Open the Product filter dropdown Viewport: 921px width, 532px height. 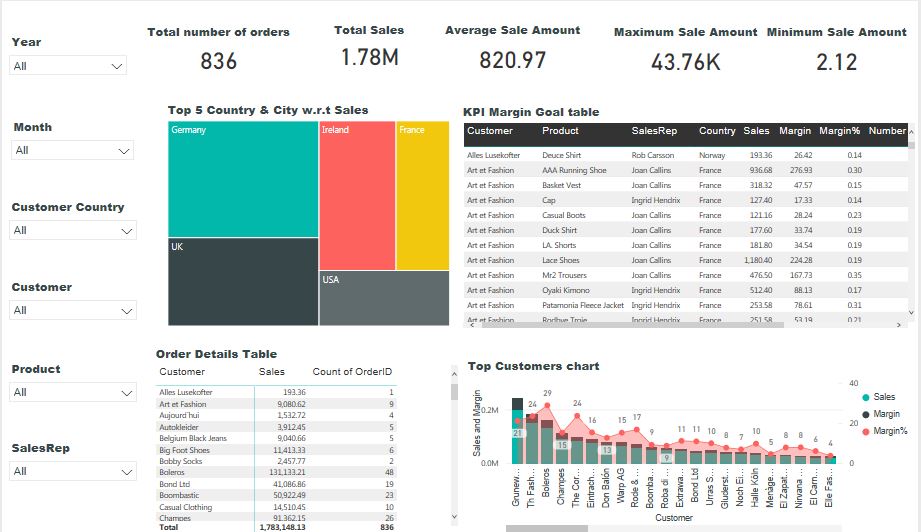(72, 393)
